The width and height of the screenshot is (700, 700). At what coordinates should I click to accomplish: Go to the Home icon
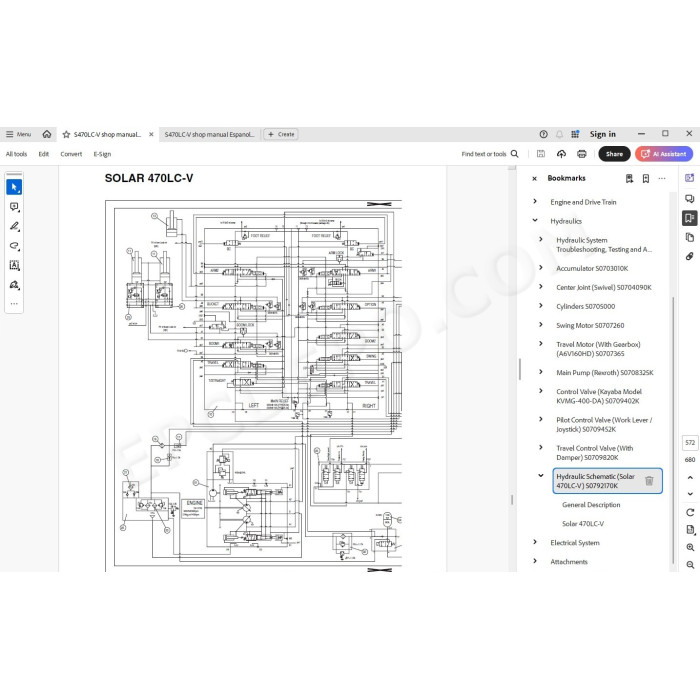click(46, 134)
